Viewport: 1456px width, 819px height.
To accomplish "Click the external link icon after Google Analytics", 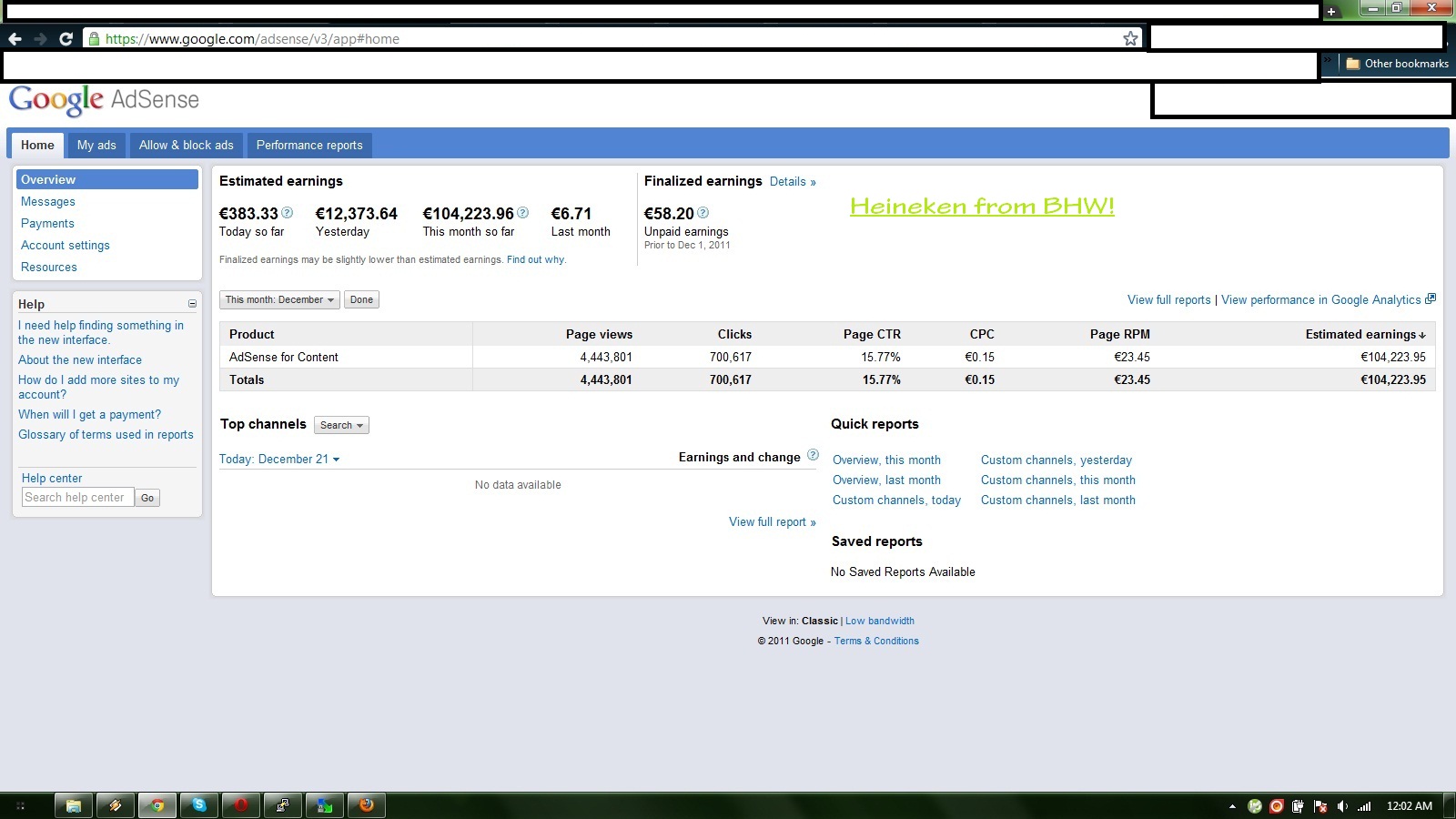I will pyautogui.click(x=1431, y=298).
